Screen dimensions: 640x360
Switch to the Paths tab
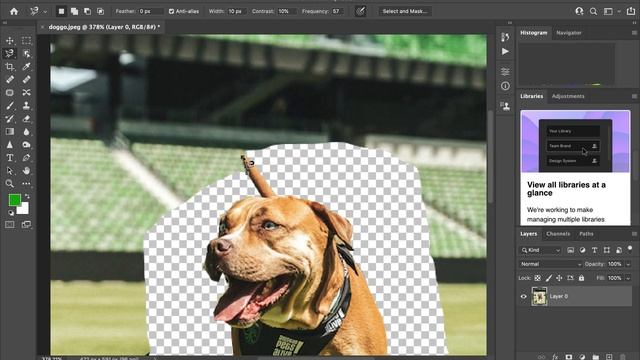586,234
